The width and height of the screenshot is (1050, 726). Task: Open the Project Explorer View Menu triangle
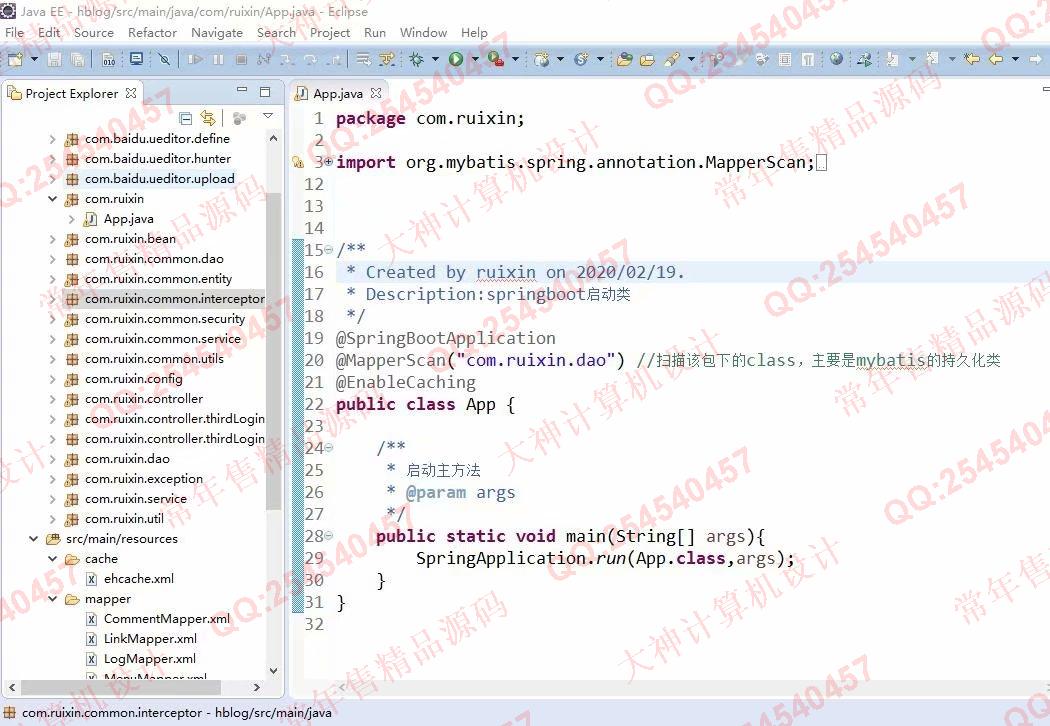click(268, 117)
